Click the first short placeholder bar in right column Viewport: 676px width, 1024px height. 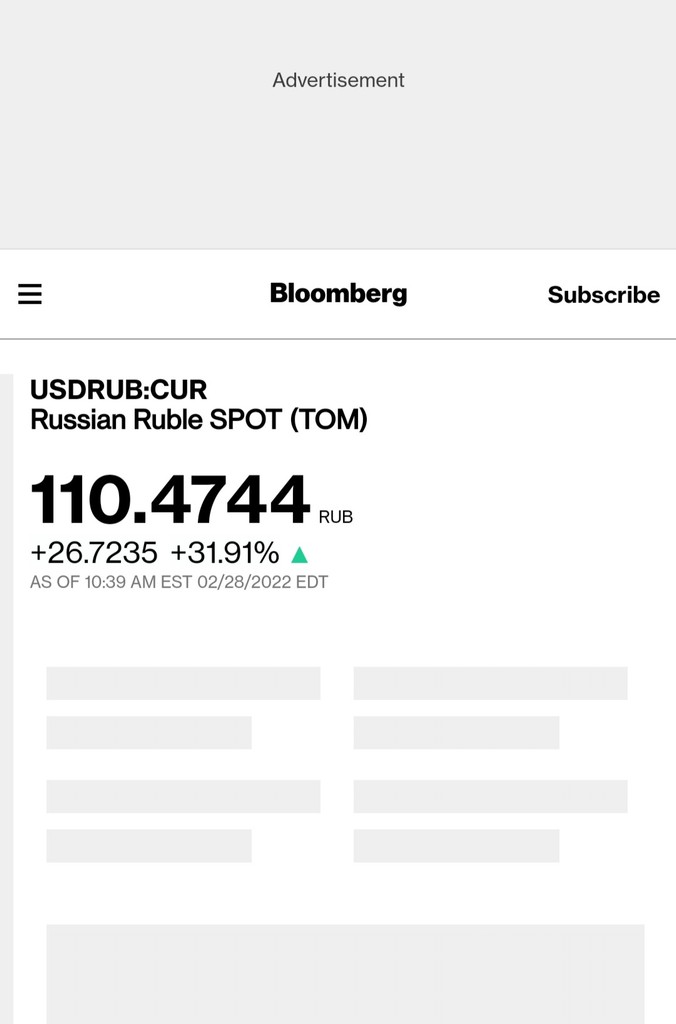tap(456, 732)
